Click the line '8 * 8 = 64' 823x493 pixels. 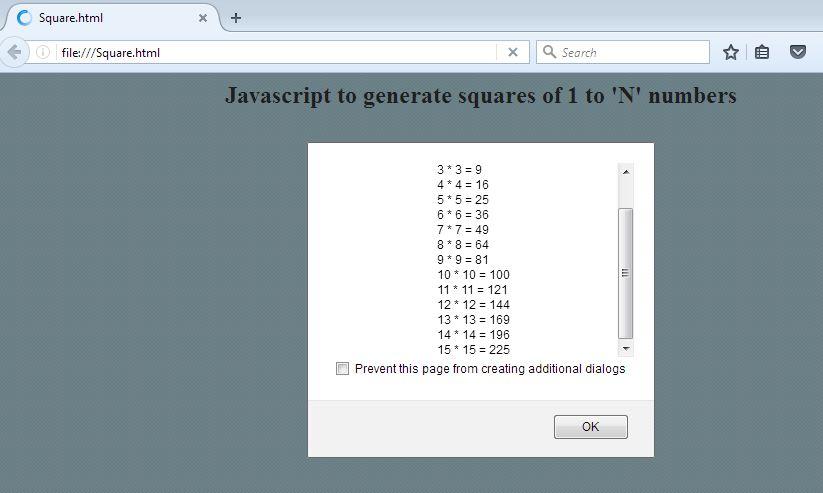pyautogui.click(x=463, y=245)
